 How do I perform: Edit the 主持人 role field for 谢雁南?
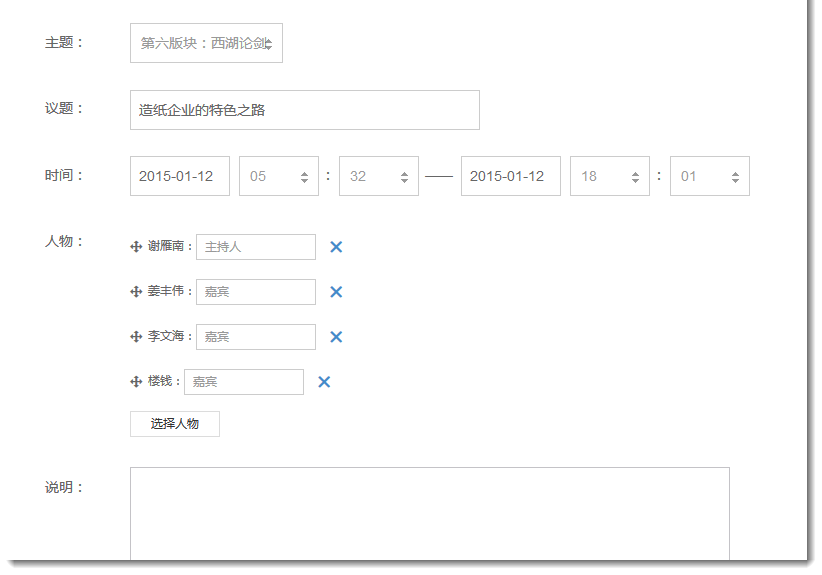255,247
